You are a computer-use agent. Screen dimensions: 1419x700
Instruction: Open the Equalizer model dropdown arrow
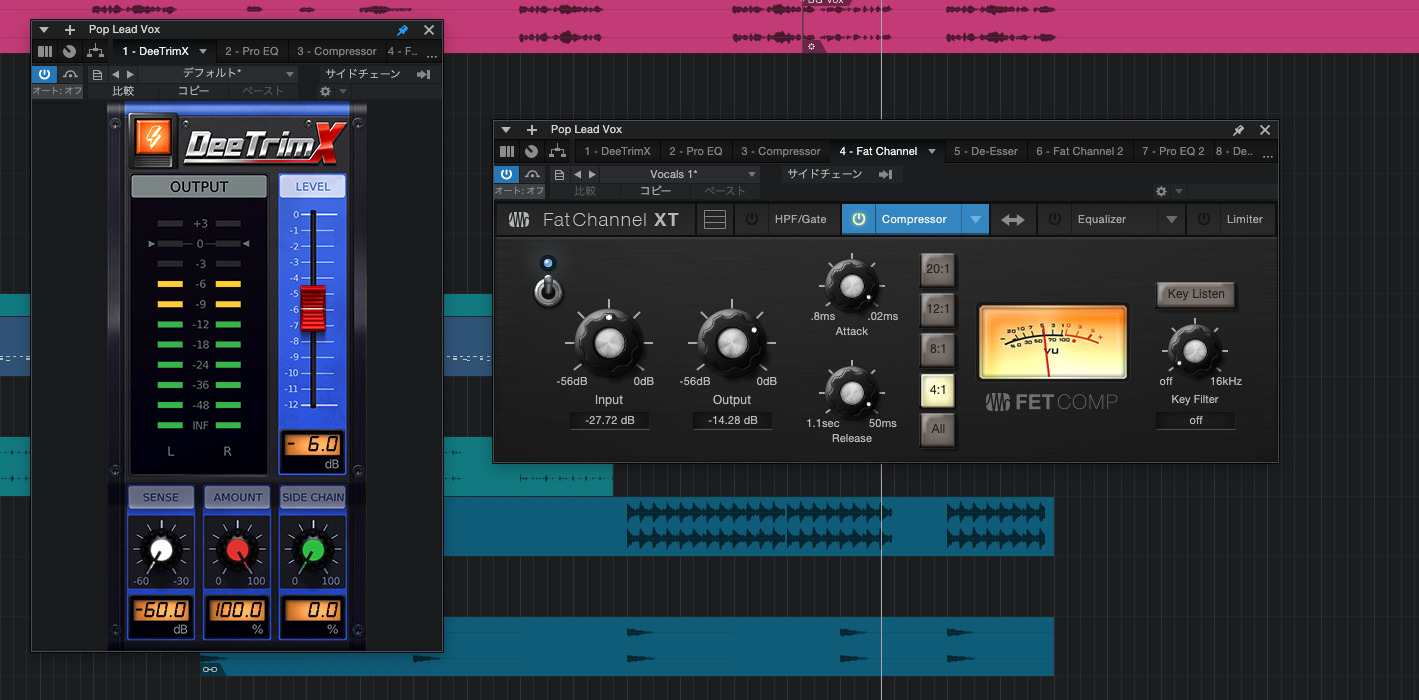click(1172, 220)
